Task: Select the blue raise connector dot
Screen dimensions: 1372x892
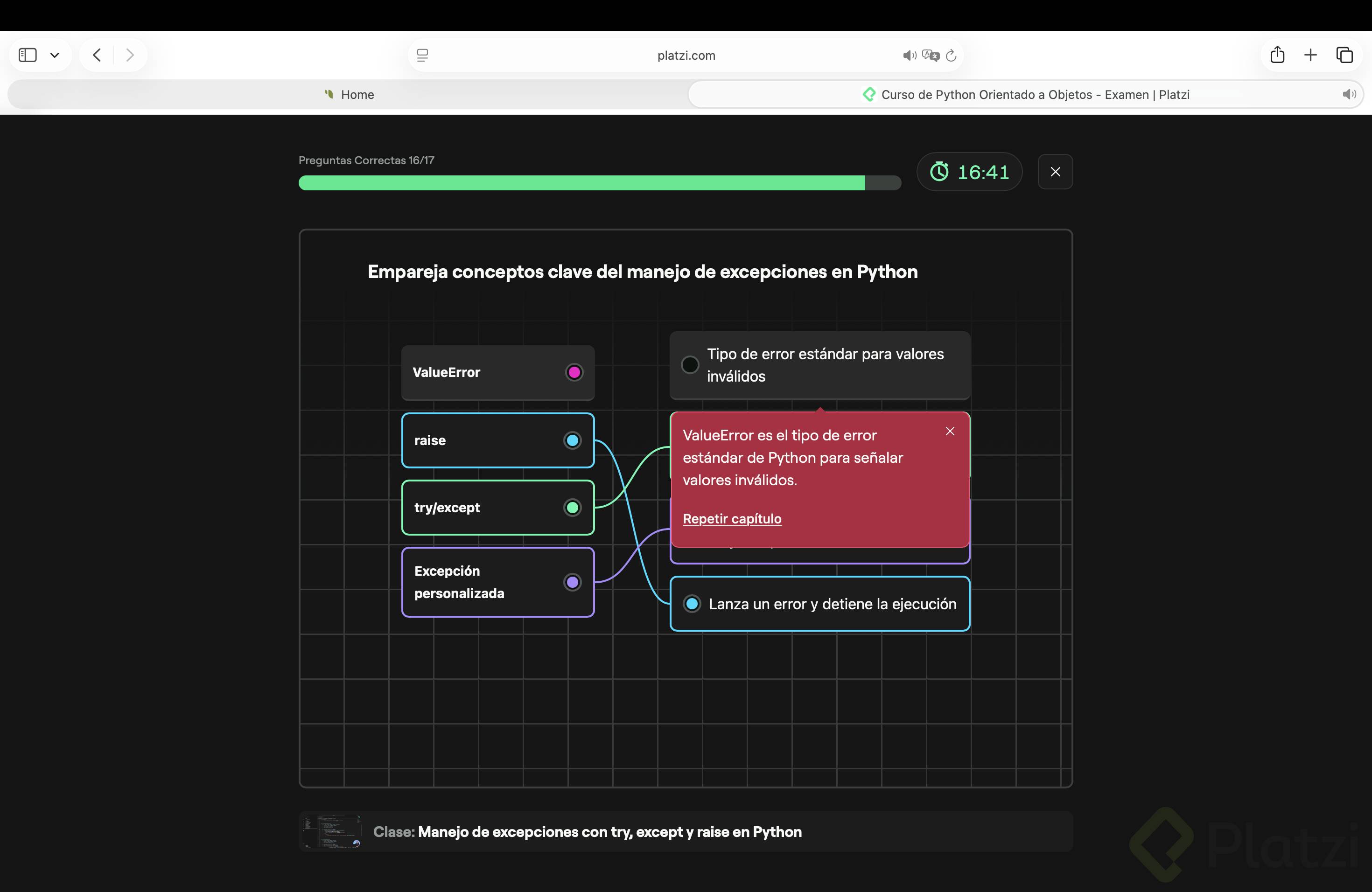Action: point(572,440)
